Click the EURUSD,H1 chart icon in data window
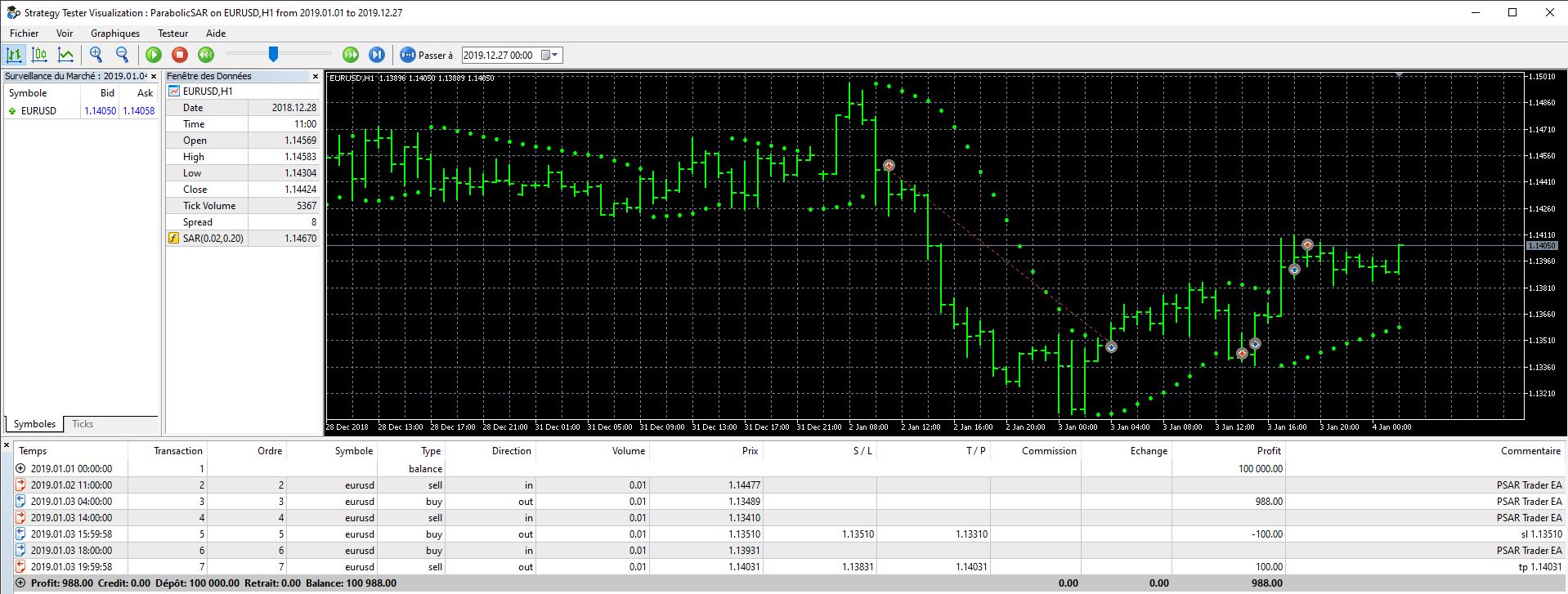The image size is (1568, 594). pos(174,91)
